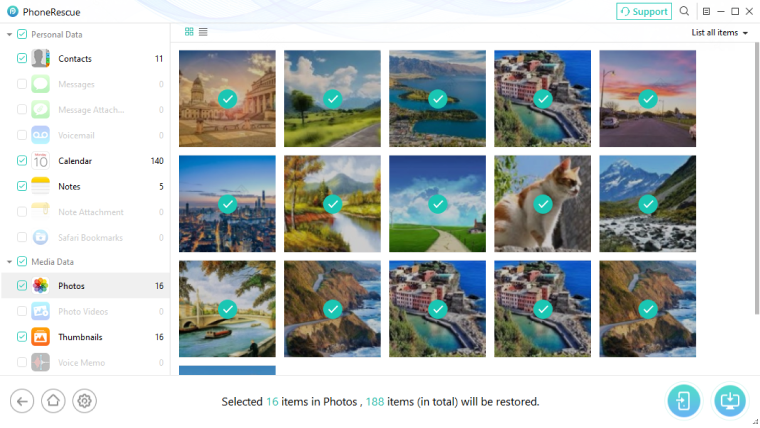
Task: Collapse the Personal Data group
Action: 9,34
